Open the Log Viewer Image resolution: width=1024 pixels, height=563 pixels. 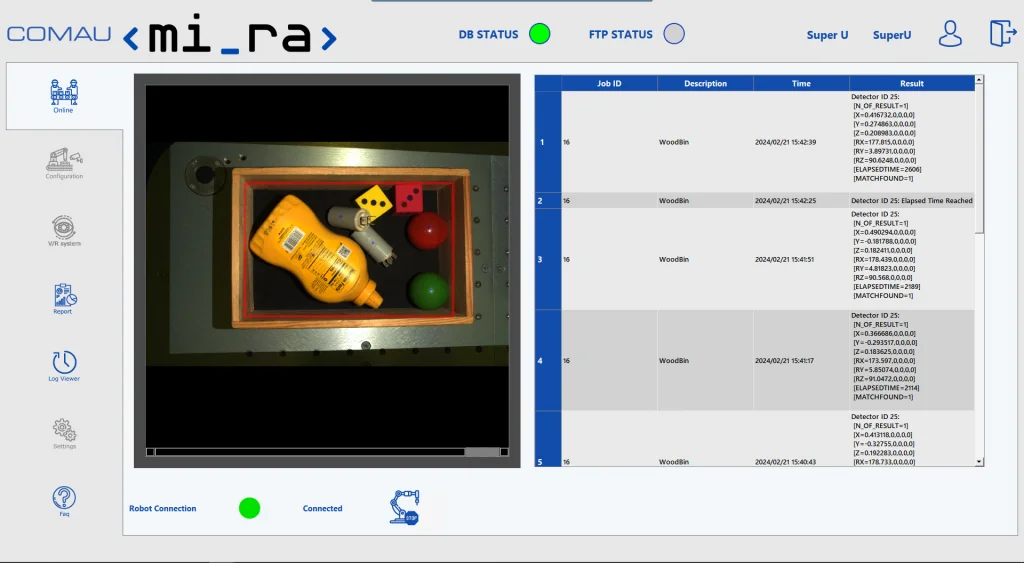pos(64,365)
